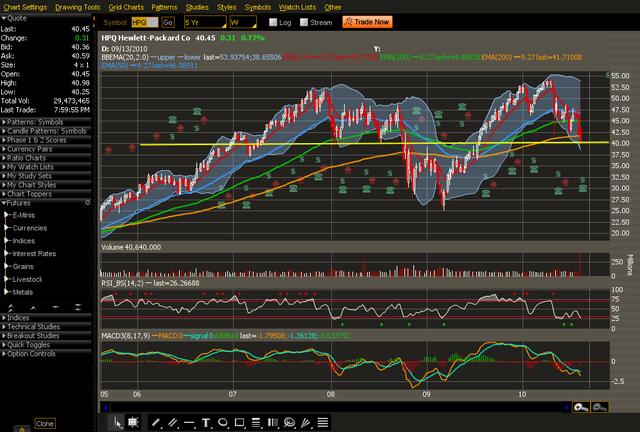Open the Studies menu
The width and height of the screenshot is (640, 432).
coord(197,7)
